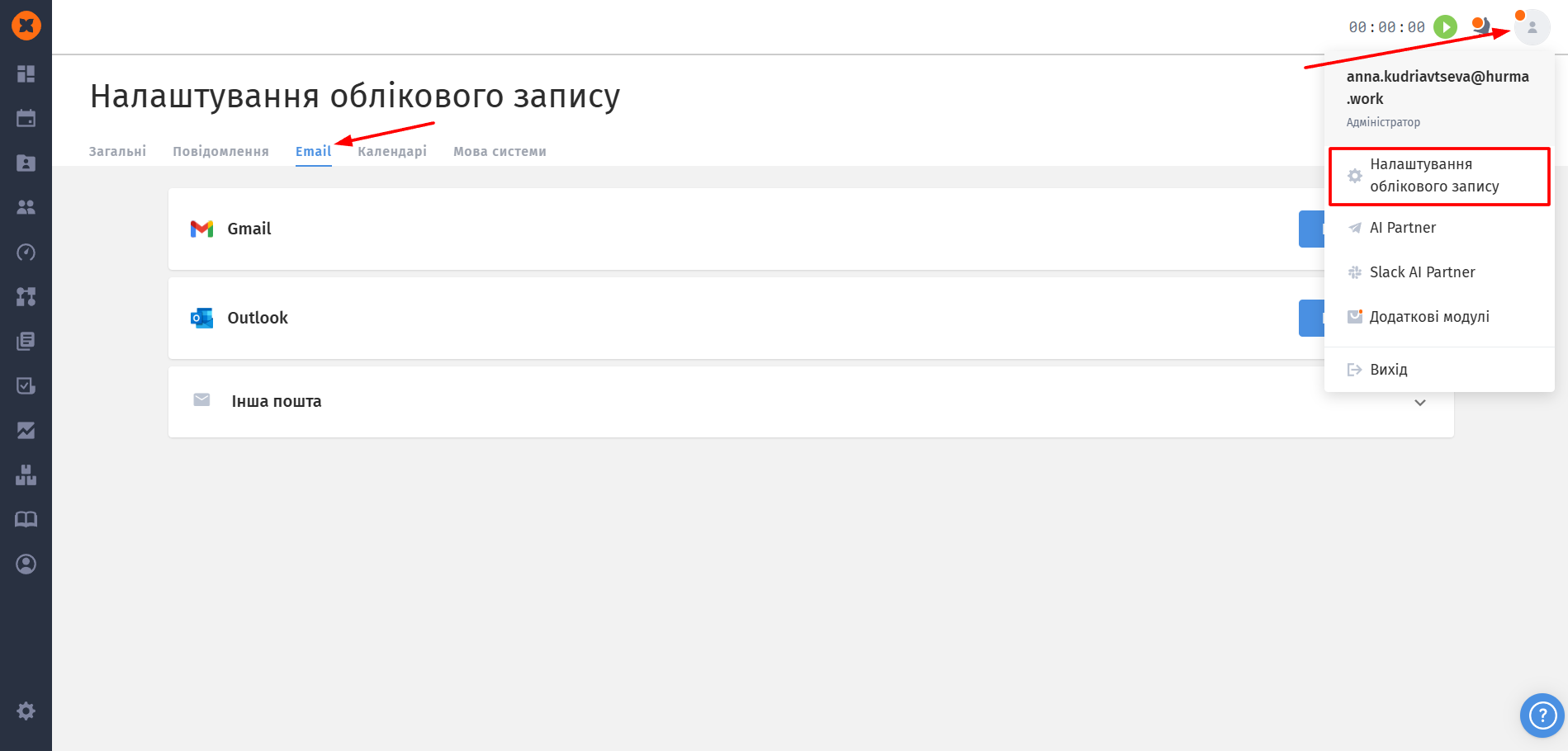Open the Мова системи tab
The width and height of the screenshot is (1568, 751).
click(x=500, y=151)
